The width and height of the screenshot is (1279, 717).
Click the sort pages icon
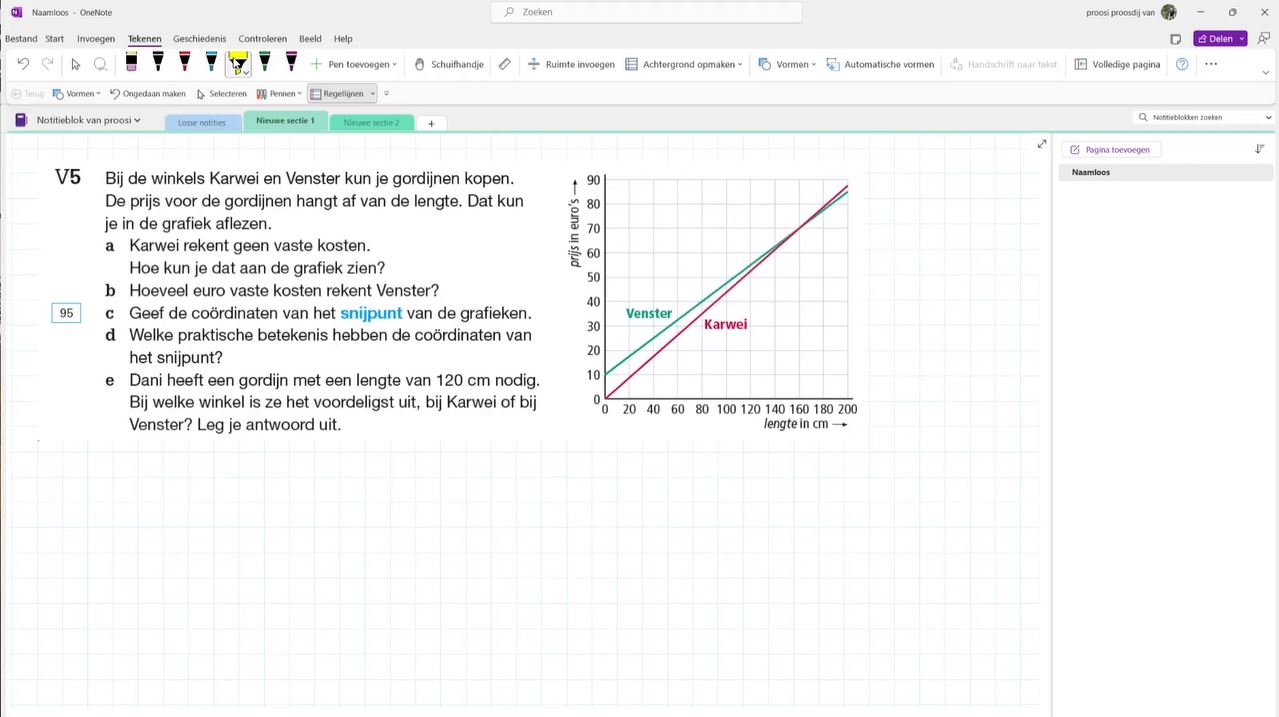pyautogui.click(x=1259, y=149)
